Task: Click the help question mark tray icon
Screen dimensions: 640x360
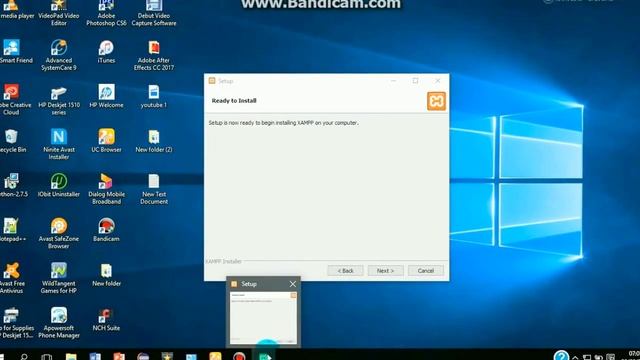Action: pyautogui.click(x=561, y=356)
